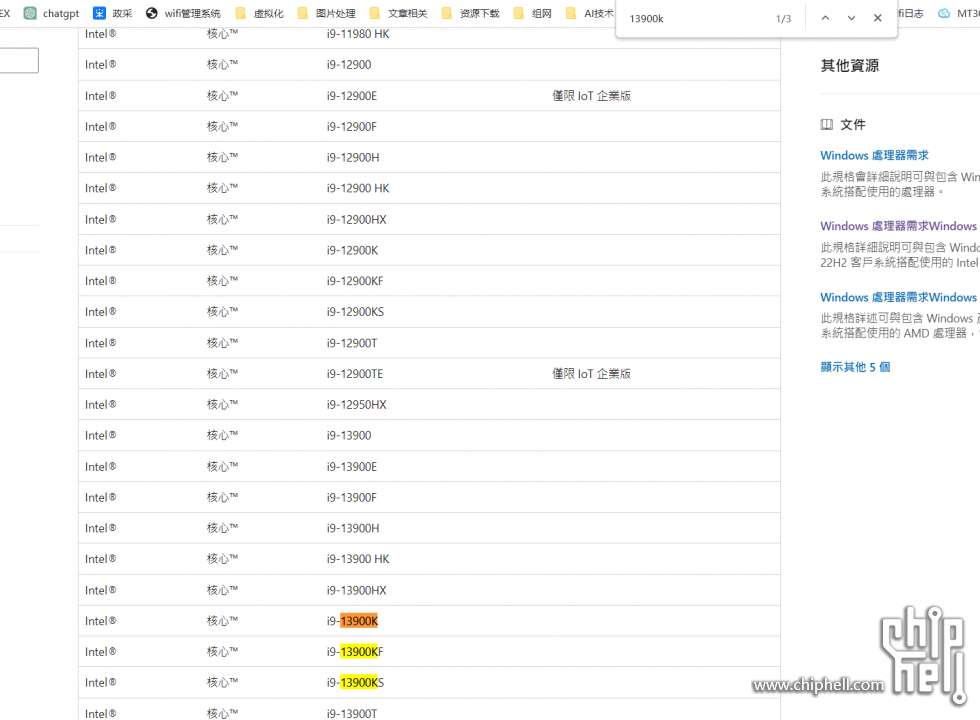Select the i9-13900H cell
Image resolution: width=980 pixels, height=720 pixels.
(x=352, y=528)
